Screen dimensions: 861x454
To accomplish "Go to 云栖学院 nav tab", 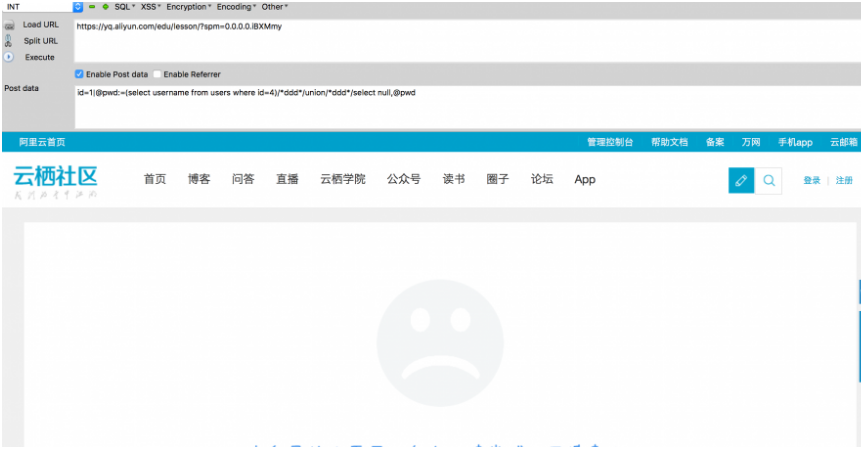I will pos(343,179).
